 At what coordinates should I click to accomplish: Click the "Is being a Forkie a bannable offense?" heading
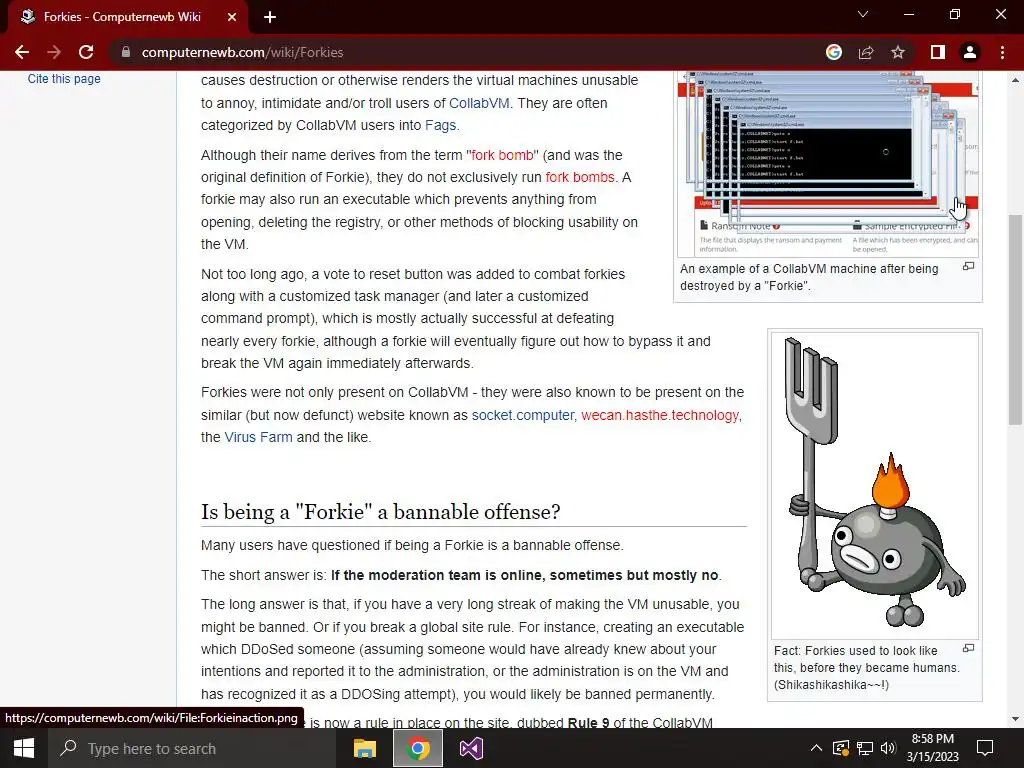click(381, 511)
